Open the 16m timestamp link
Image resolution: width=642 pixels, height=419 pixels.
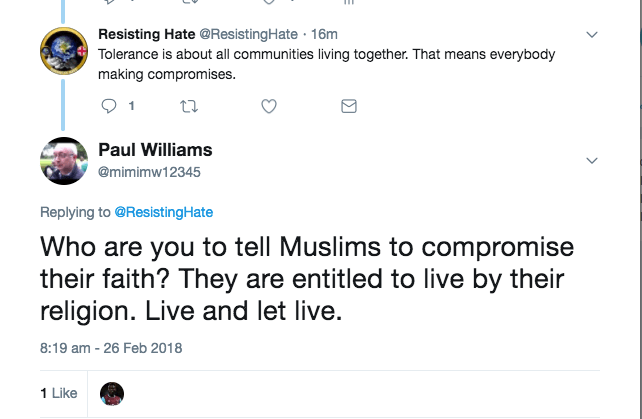tap(325, 34)
